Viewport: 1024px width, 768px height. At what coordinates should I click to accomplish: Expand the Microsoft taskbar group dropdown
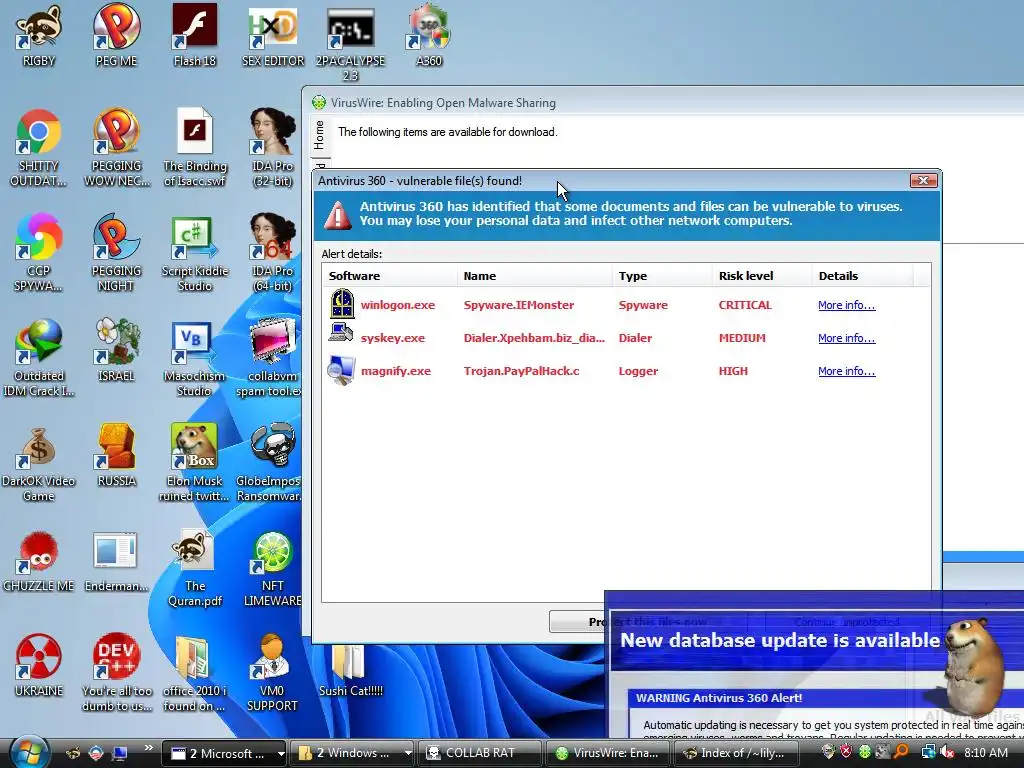pyautogui.click(x=280, y=754)
